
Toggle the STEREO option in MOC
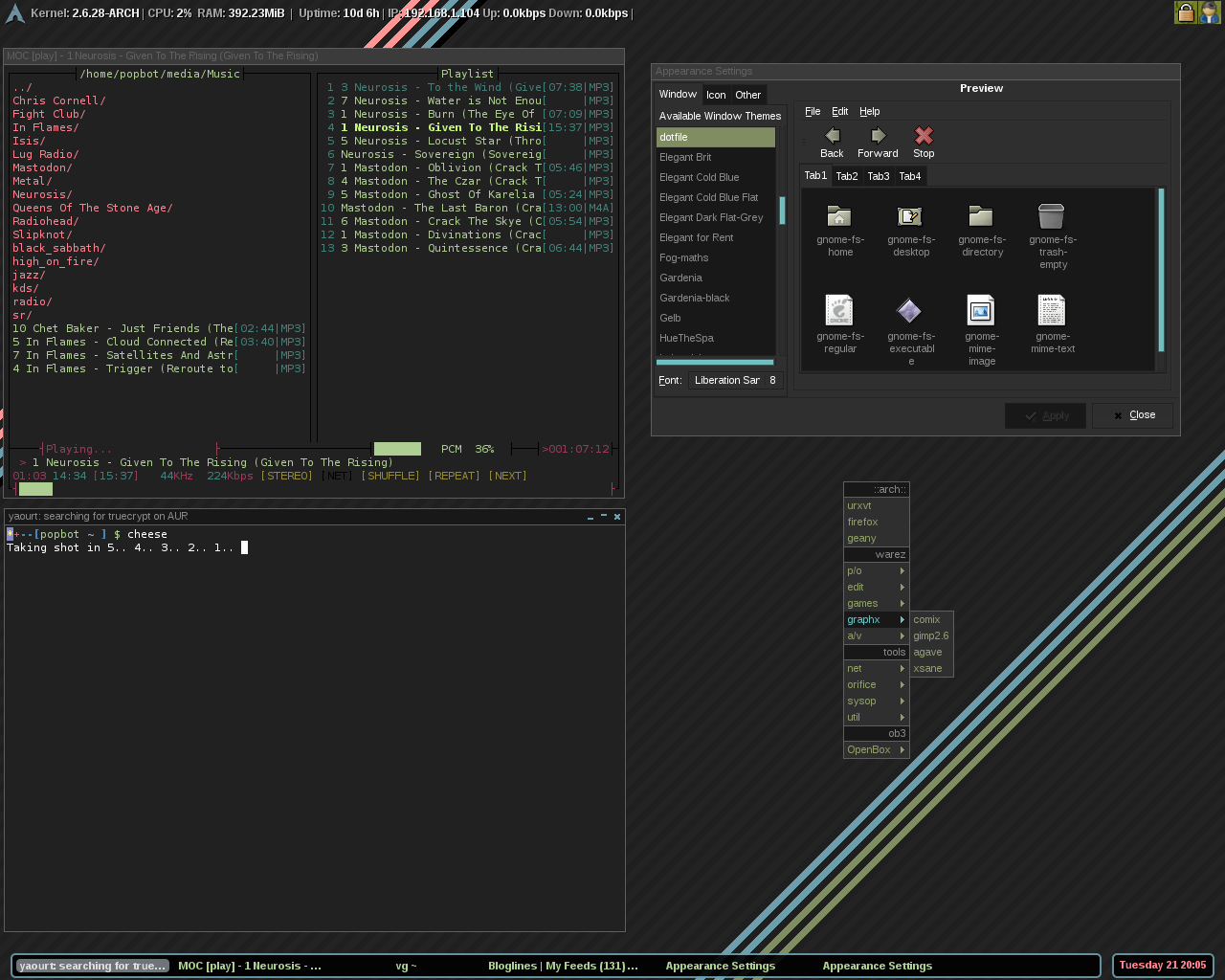coord(287,476)
